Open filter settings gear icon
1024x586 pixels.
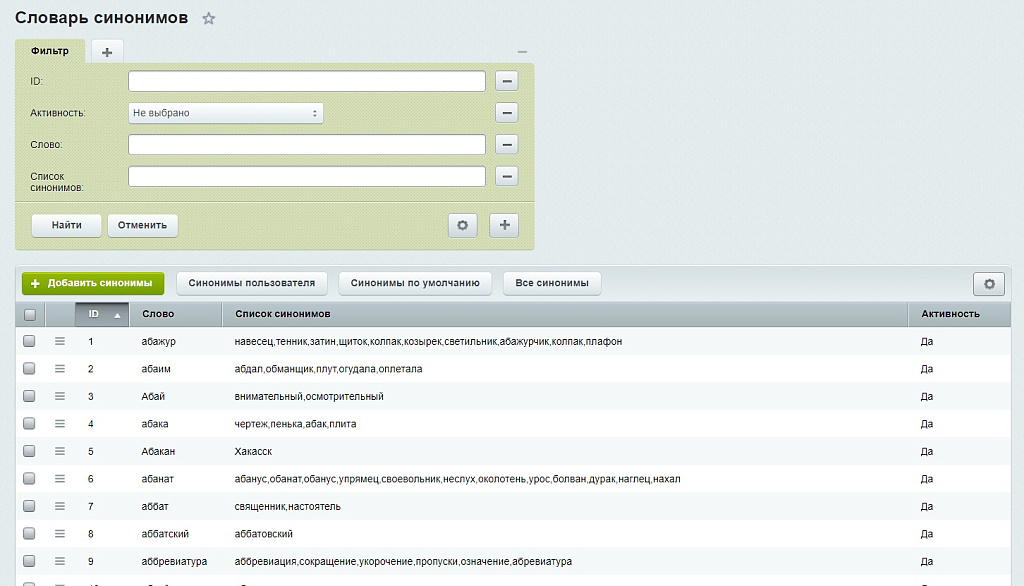point(462,225)
